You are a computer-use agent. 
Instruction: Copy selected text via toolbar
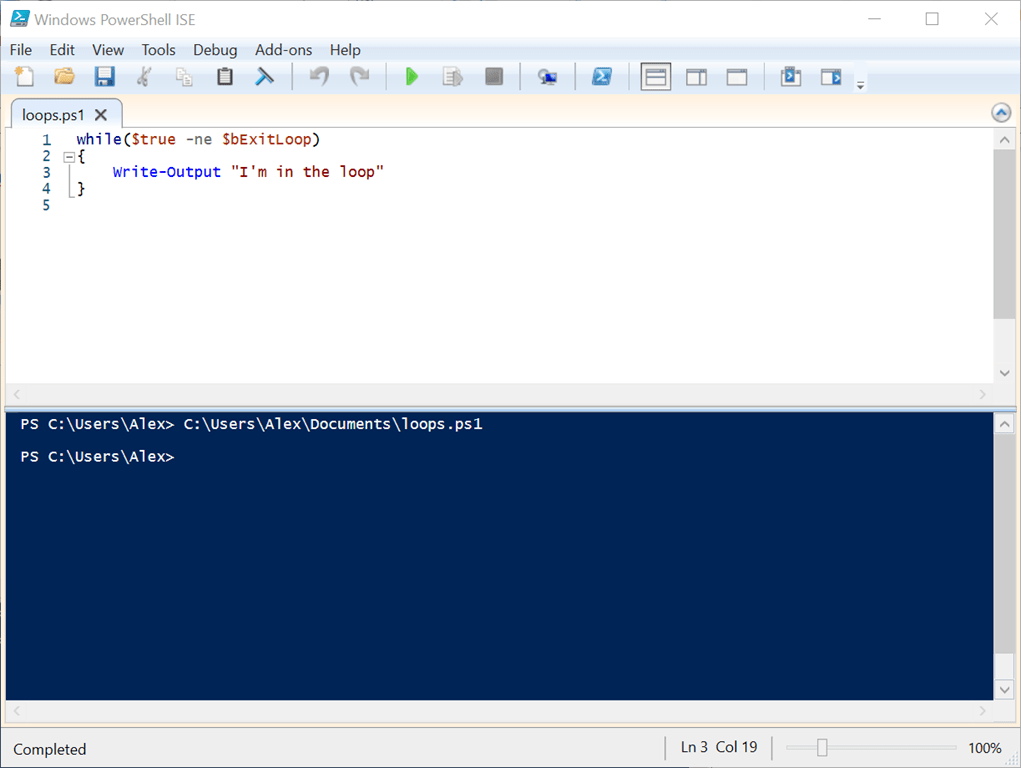(184, 77)
